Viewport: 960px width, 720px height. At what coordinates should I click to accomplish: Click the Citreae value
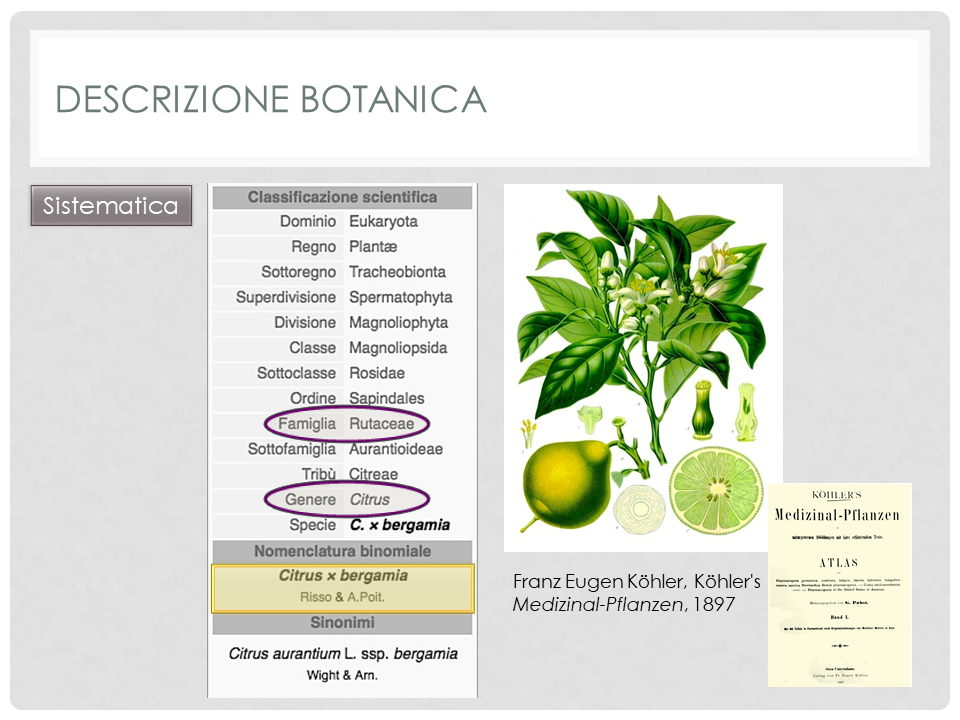click(x=373, y=474)
